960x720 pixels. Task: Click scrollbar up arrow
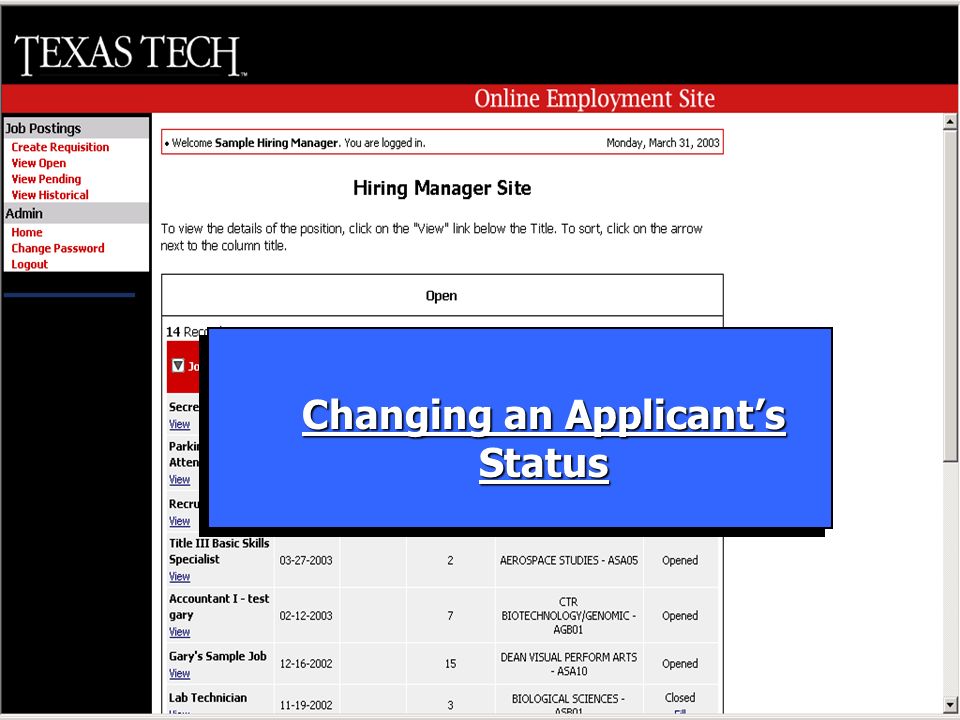pyautogui.click(x=950, y=122)
